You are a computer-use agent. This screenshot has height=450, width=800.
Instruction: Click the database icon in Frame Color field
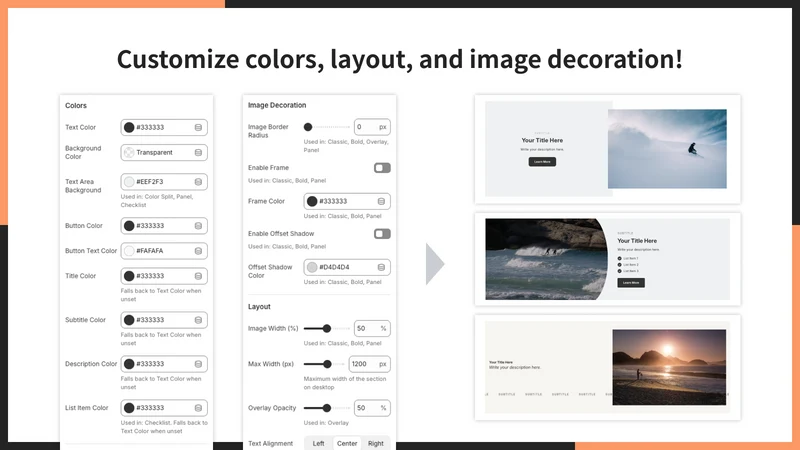tap(381, 202)
